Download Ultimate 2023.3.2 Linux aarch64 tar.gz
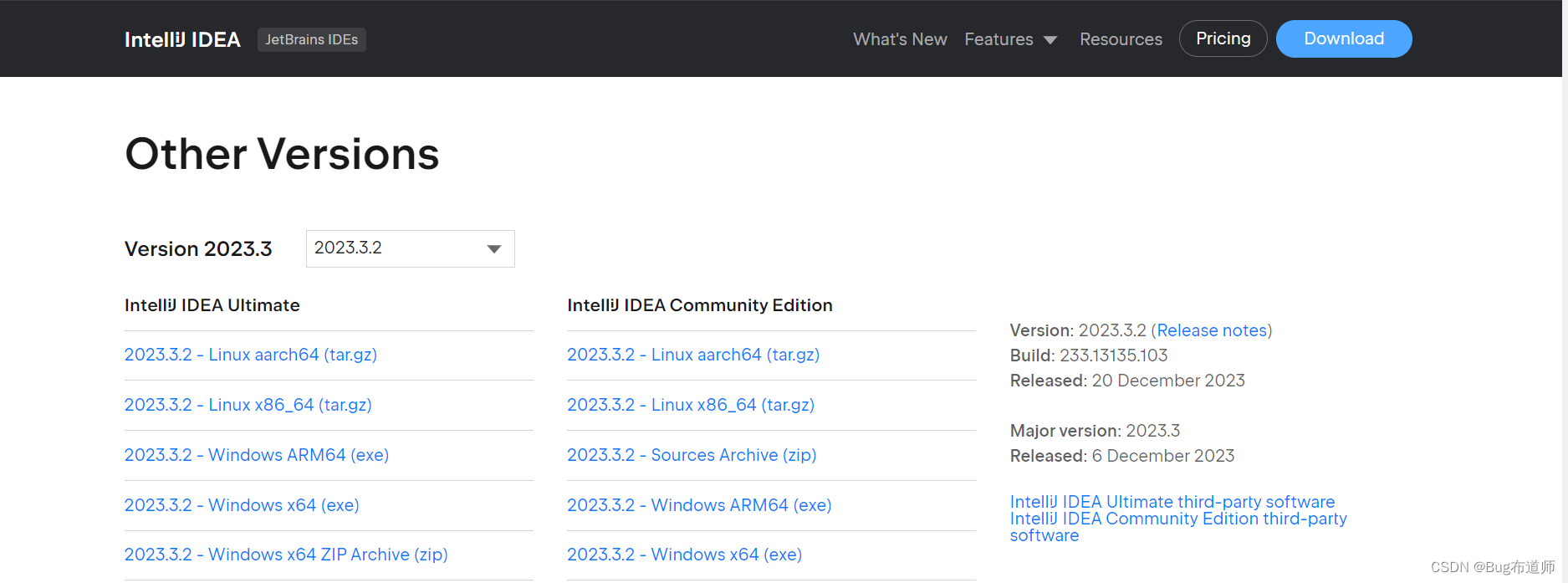This screenshot has width=1568, height=583. point(251,355)
